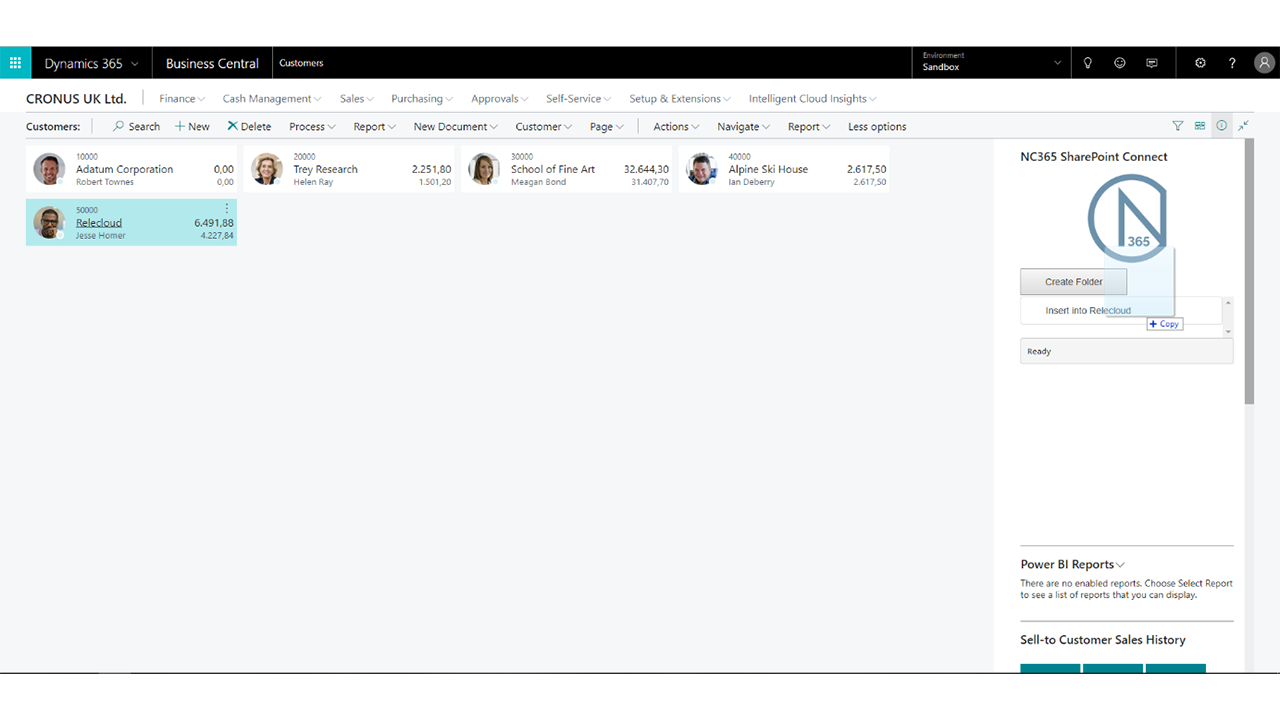The height and width of the screenshot is (720, 1280).
Task: Toggle the filter pane funnel icon
Action: click(1178, 126)
